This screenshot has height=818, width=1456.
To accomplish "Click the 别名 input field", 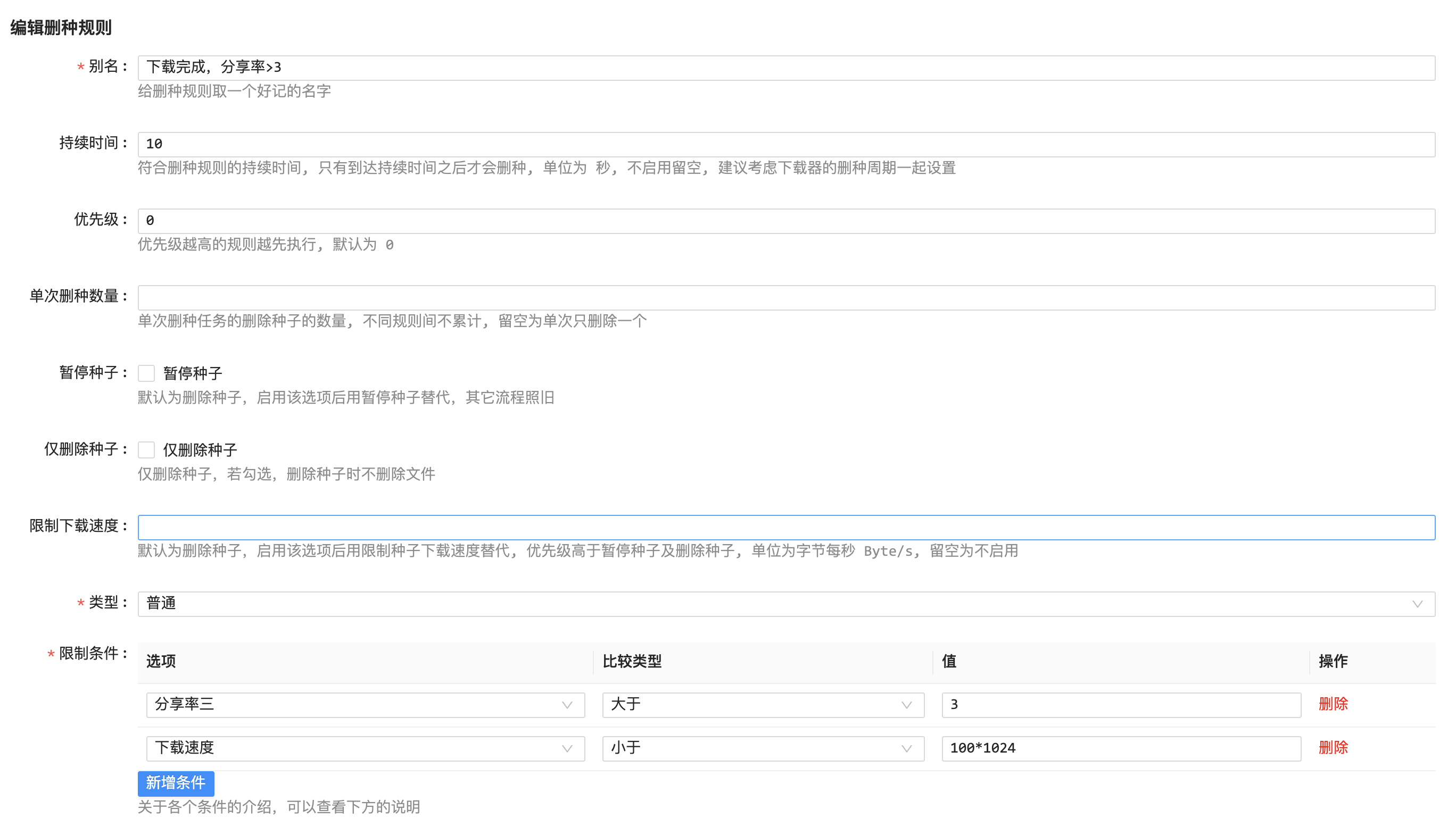I will (785, 68).
